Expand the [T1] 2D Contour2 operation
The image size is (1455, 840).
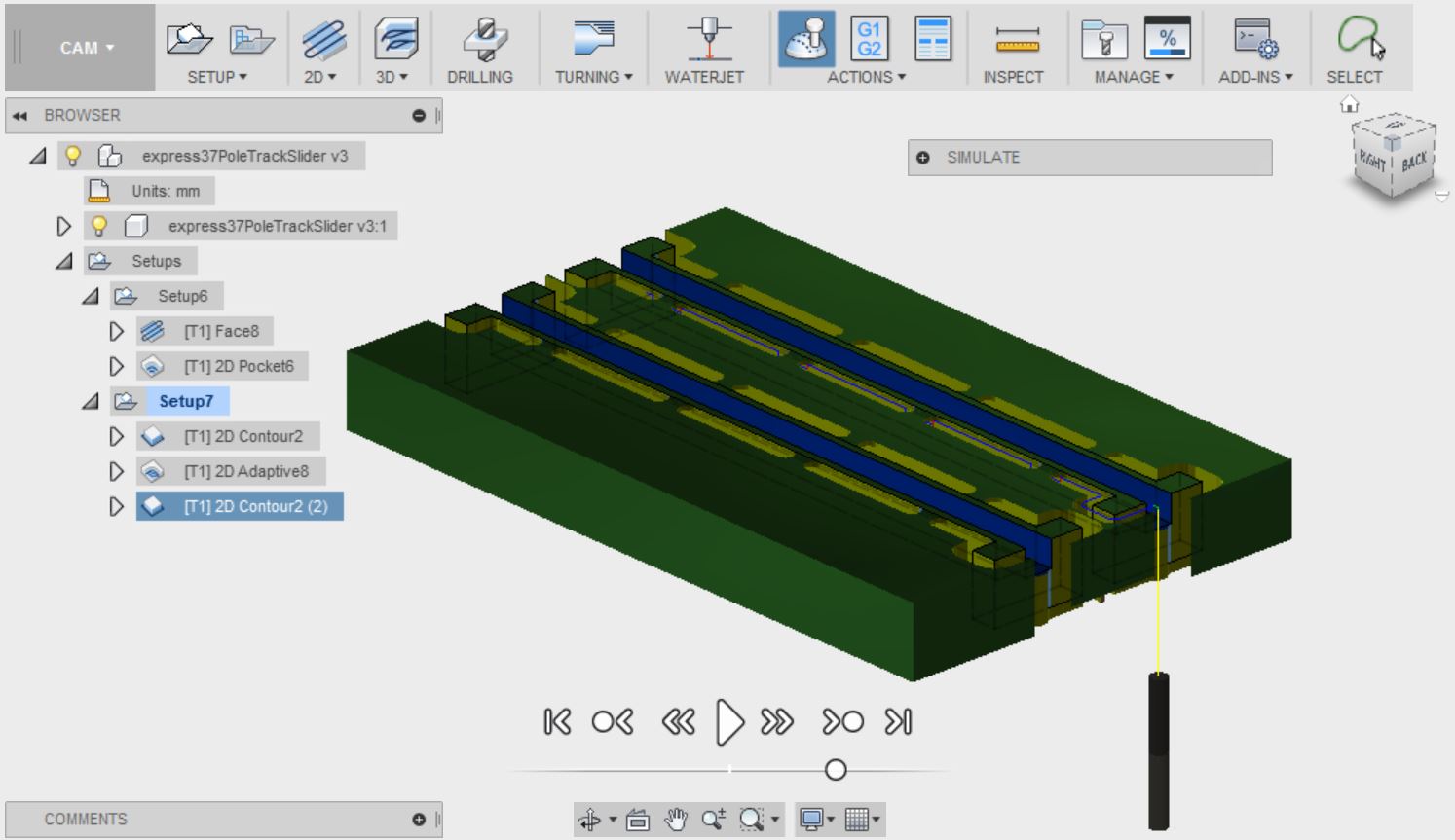click(x=117, y=436)
